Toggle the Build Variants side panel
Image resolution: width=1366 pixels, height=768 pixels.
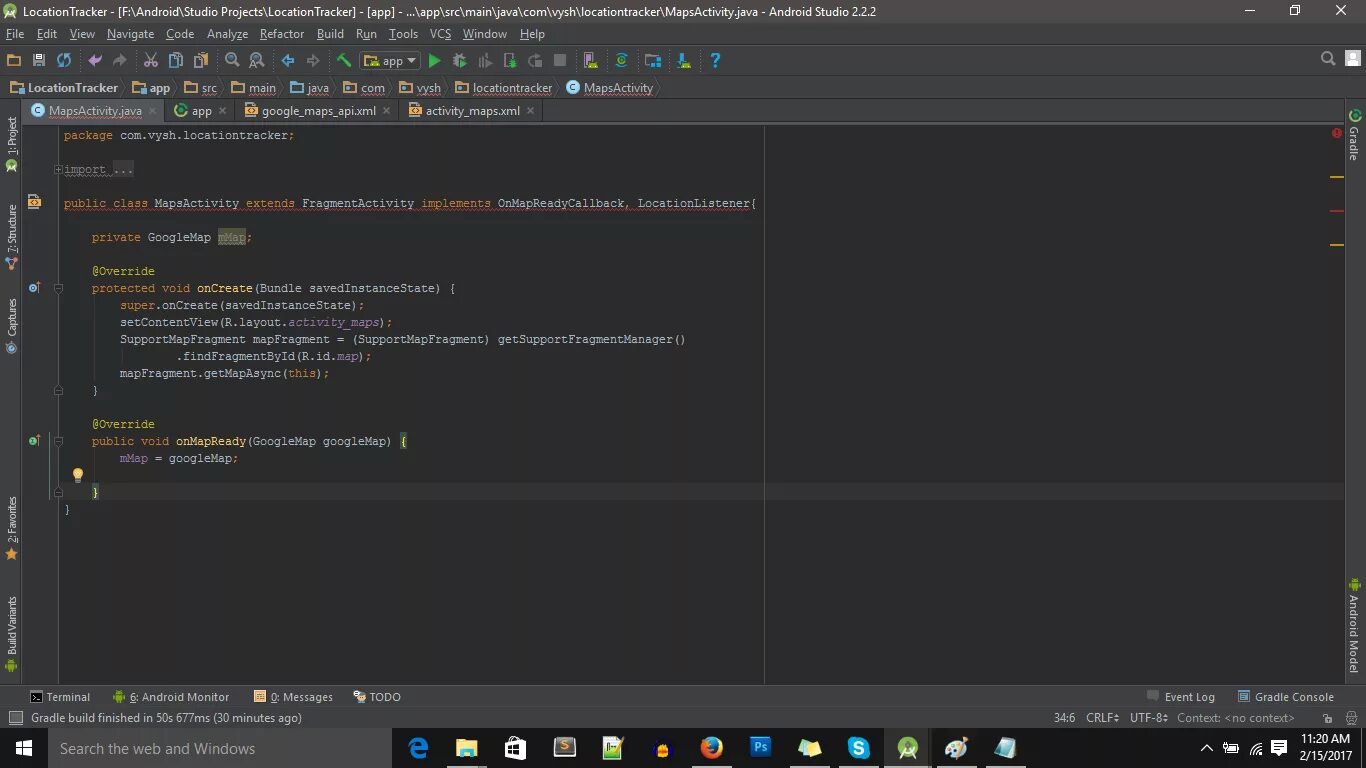pyautogui.click(x=12, y=634)
